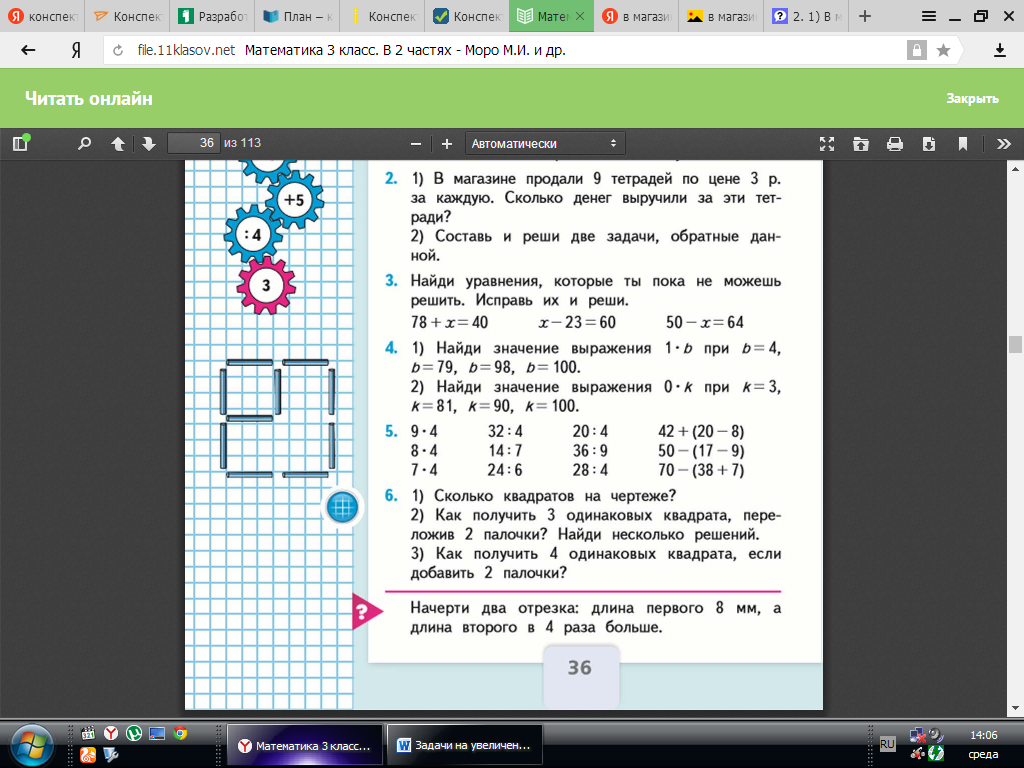Click the vertical scrollbar thumb on right
Image resolution: width=1024 pixels, height=768 pixels.
(1015, 344)
